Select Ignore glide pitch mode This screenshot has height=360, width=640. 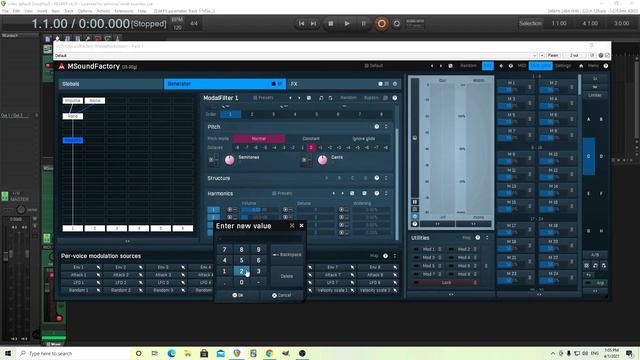[x=363, y=138]
